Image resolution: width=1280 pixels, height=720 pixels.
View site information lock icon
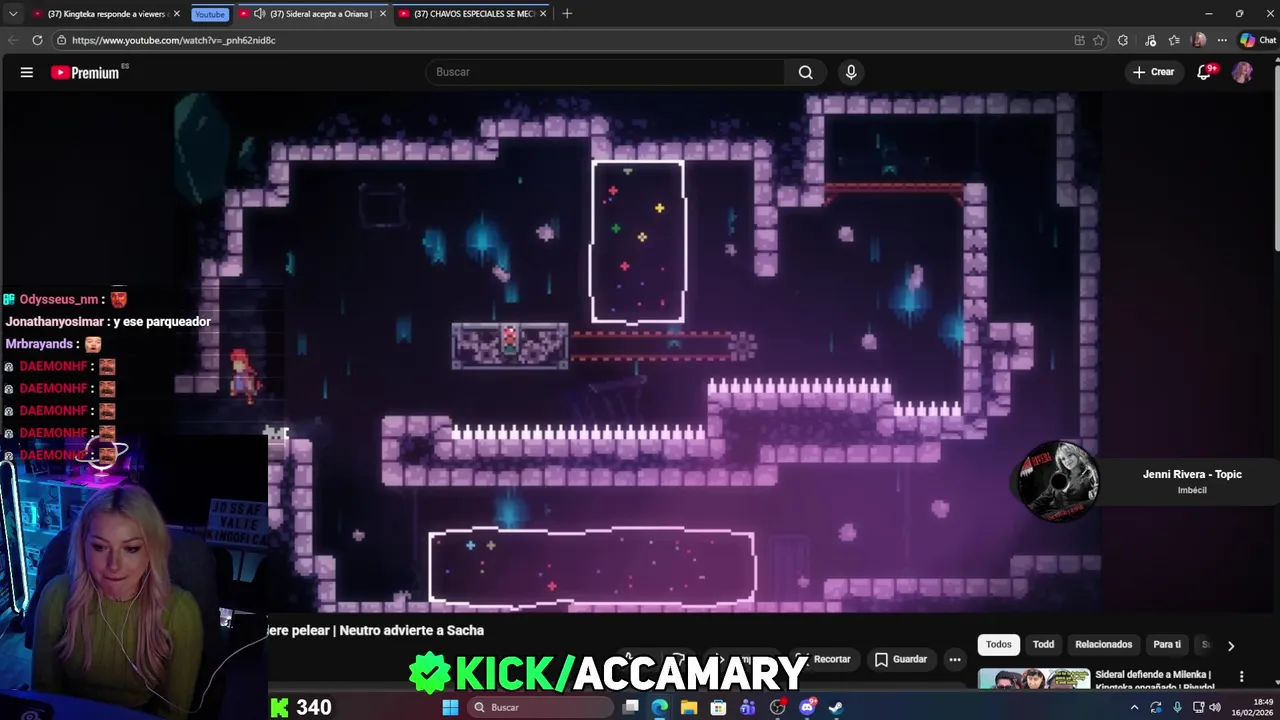tap(62, 40)
